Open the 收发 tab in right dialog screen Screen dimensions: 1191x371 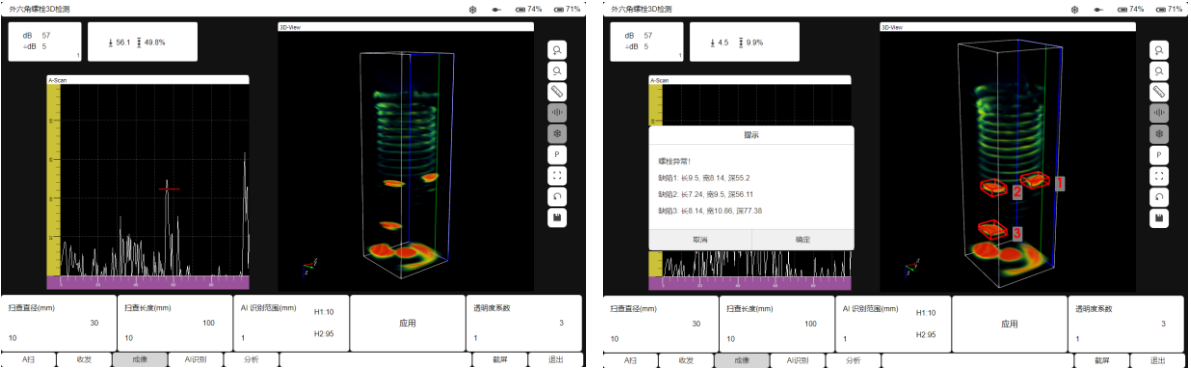click(x=686, y=360)
